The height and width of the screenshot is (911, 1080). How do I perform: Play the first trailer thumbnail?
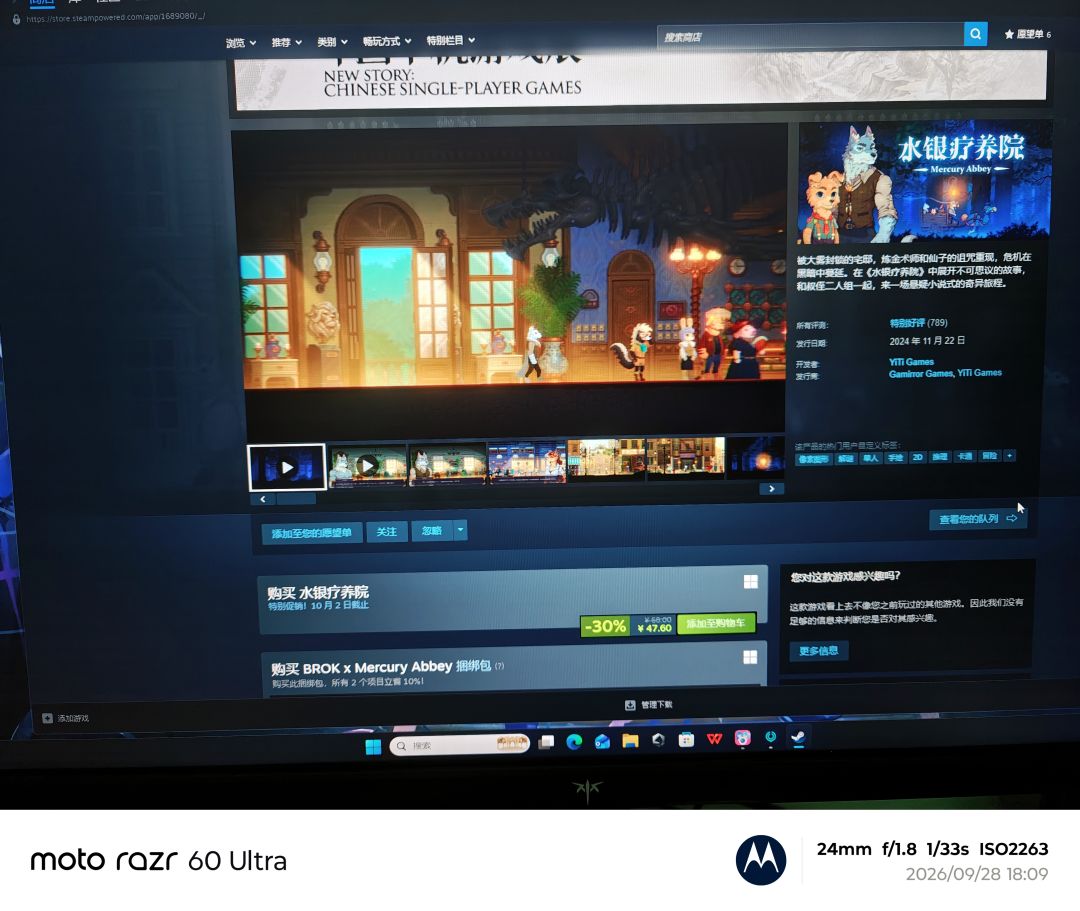point(287,467)
